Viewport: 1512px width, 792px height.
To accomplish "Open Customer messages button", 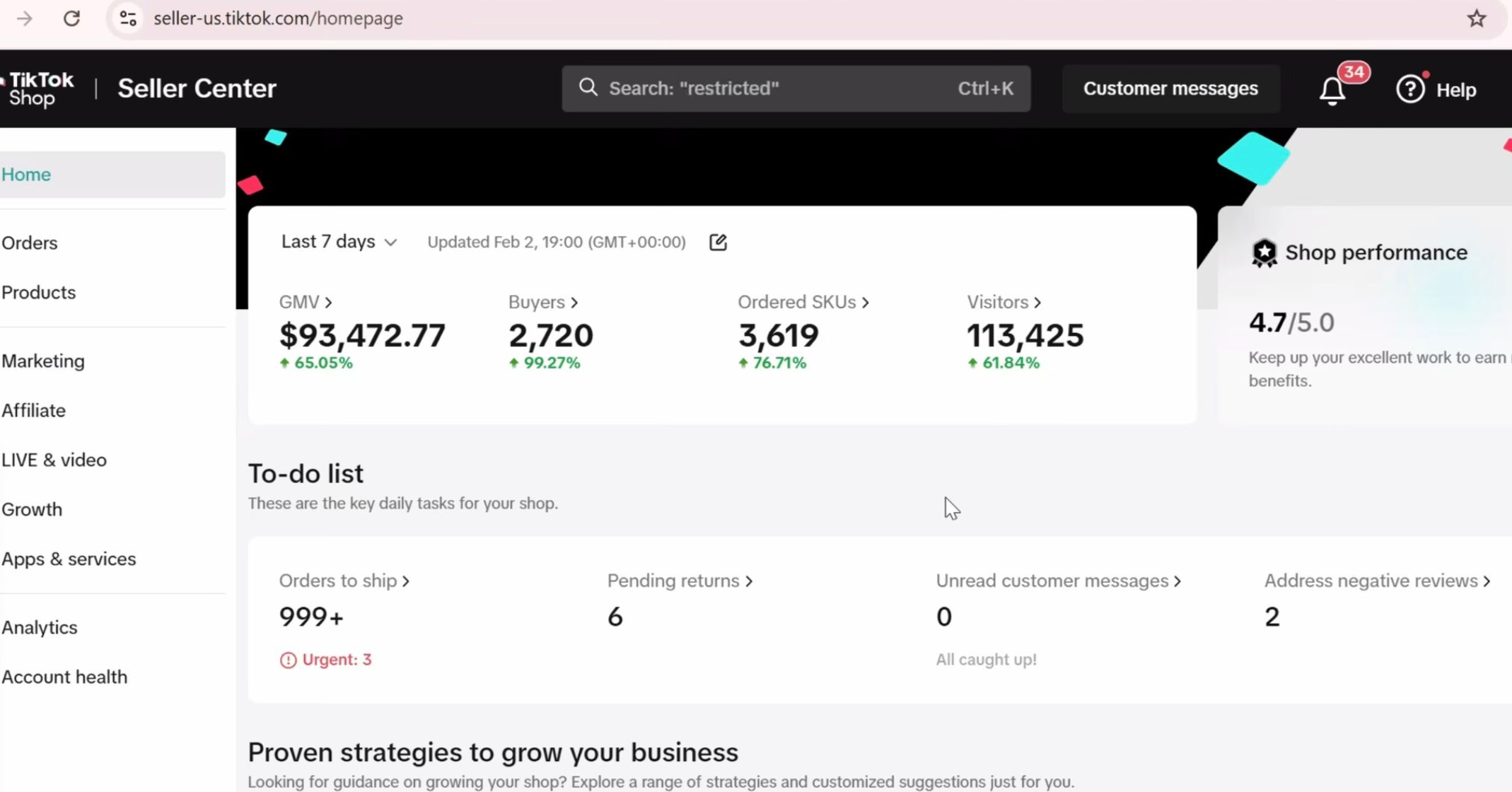I will tap(1170, 89).
